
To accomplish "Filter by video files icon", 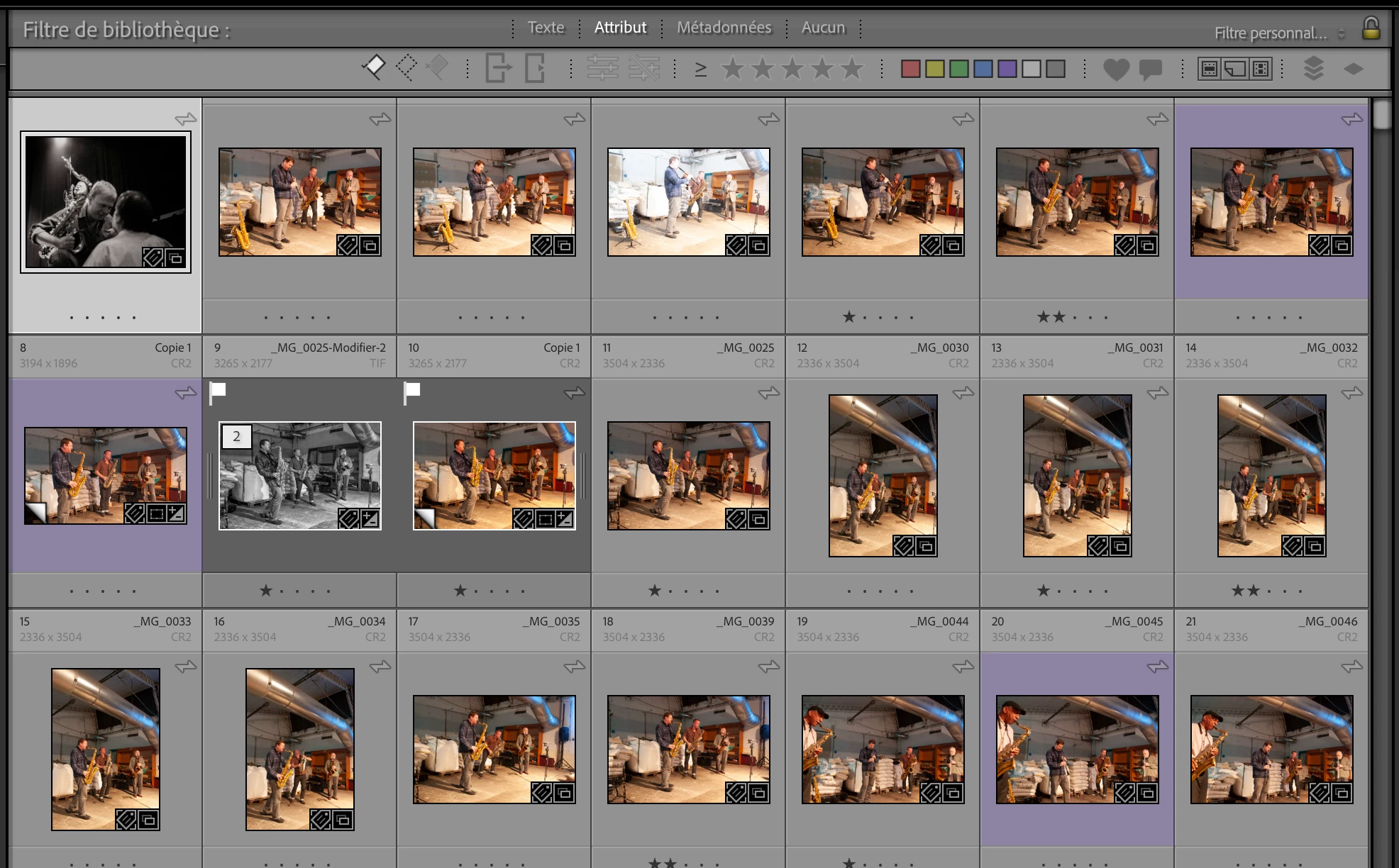I will pos(1261,69).
